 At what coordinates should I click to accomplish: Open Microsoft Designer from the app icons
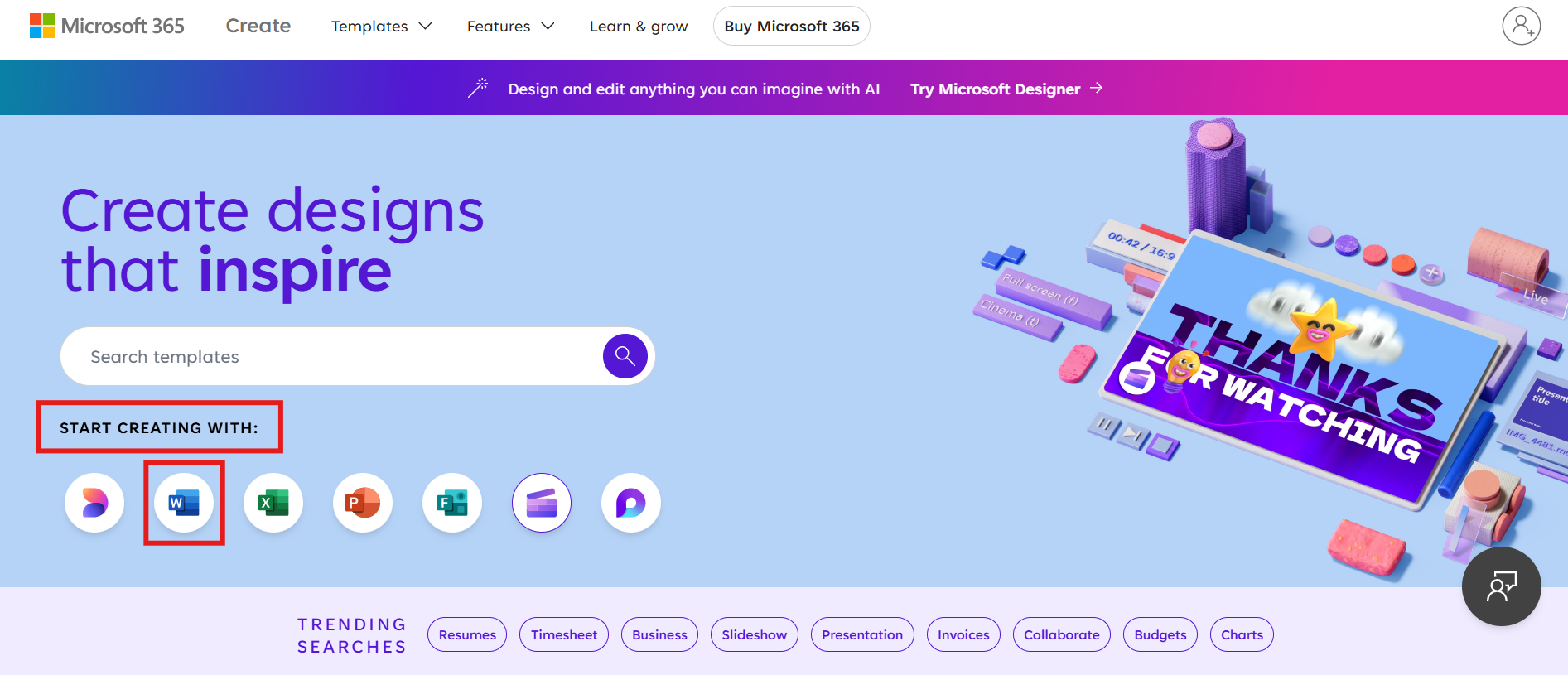(x=94, y=503)
